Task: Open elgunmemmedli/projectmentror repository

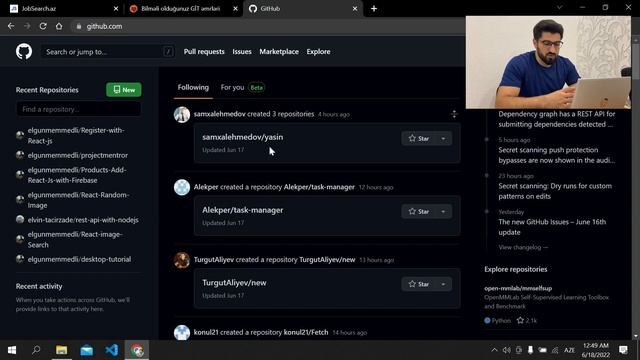Action: coord(78,156)
